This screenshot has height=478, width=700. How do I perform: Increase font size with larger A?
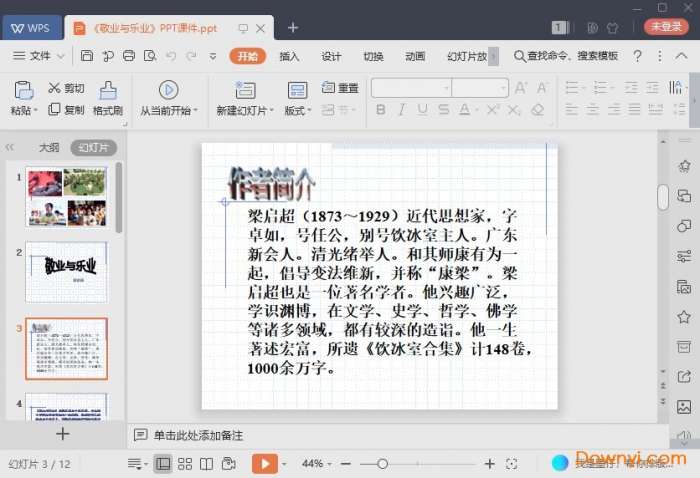click(521, 88)
